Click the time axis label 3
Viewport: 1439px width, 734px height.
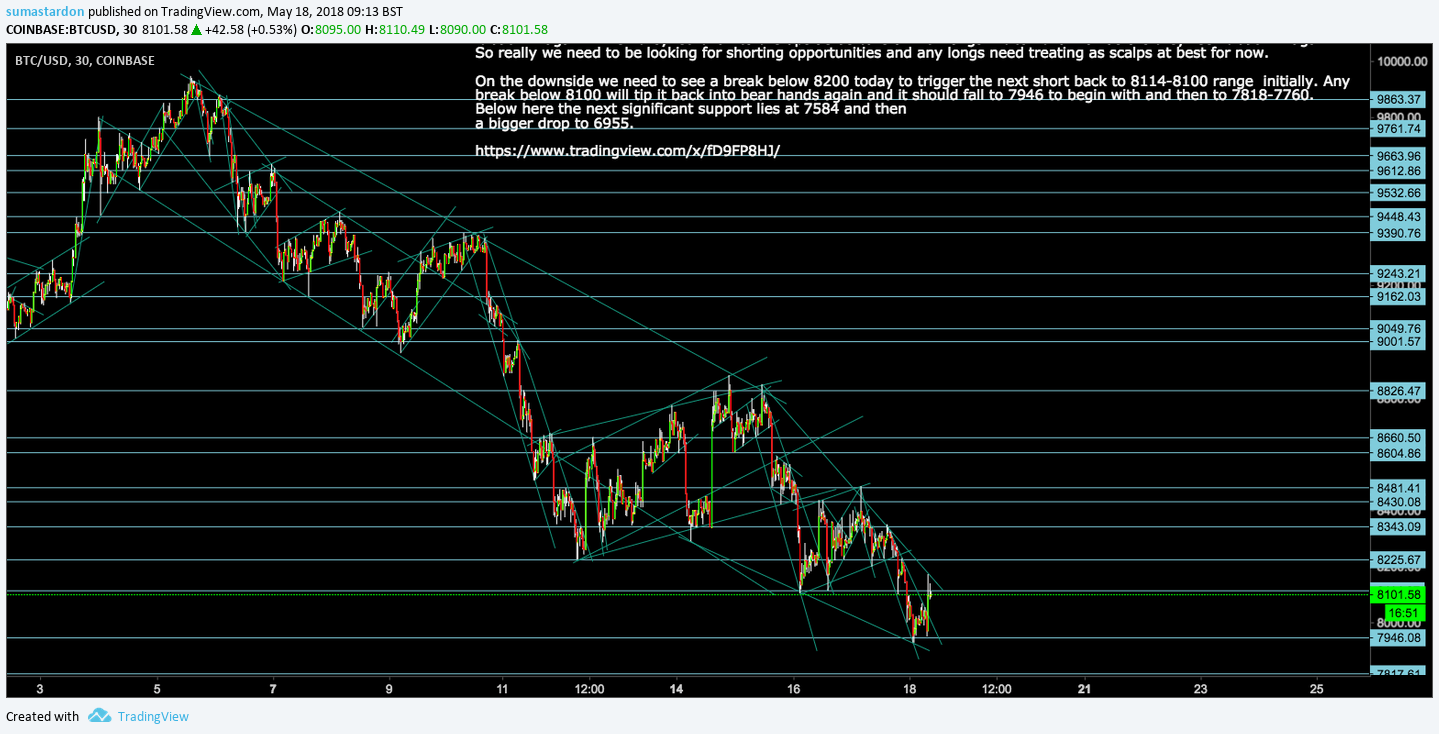(x=40, y=689)
